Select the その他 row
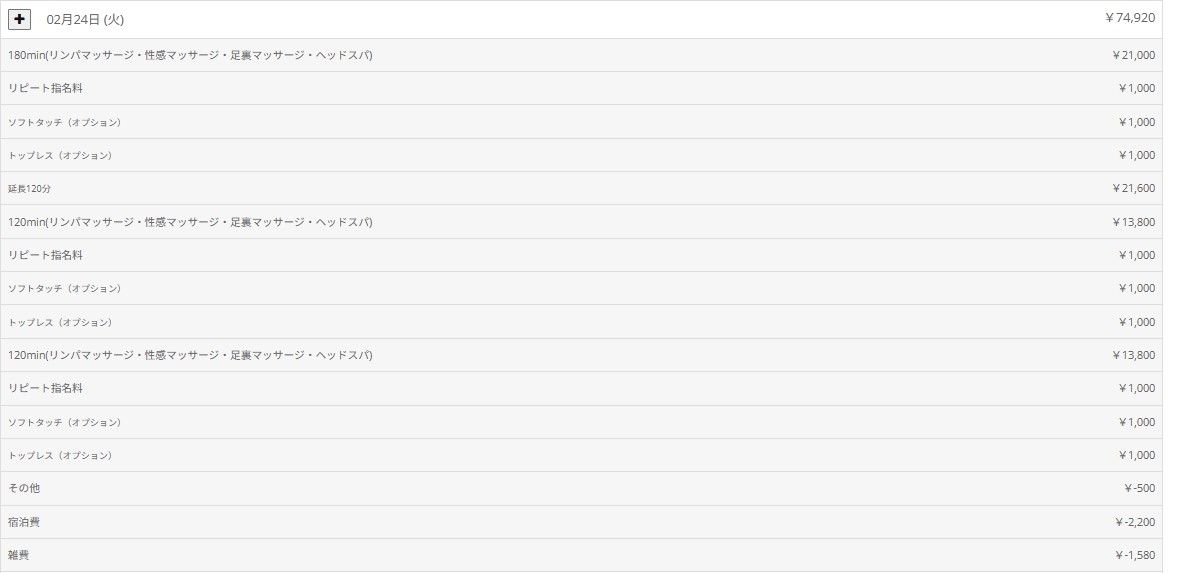1190x573 pixels. click(24, 488)
